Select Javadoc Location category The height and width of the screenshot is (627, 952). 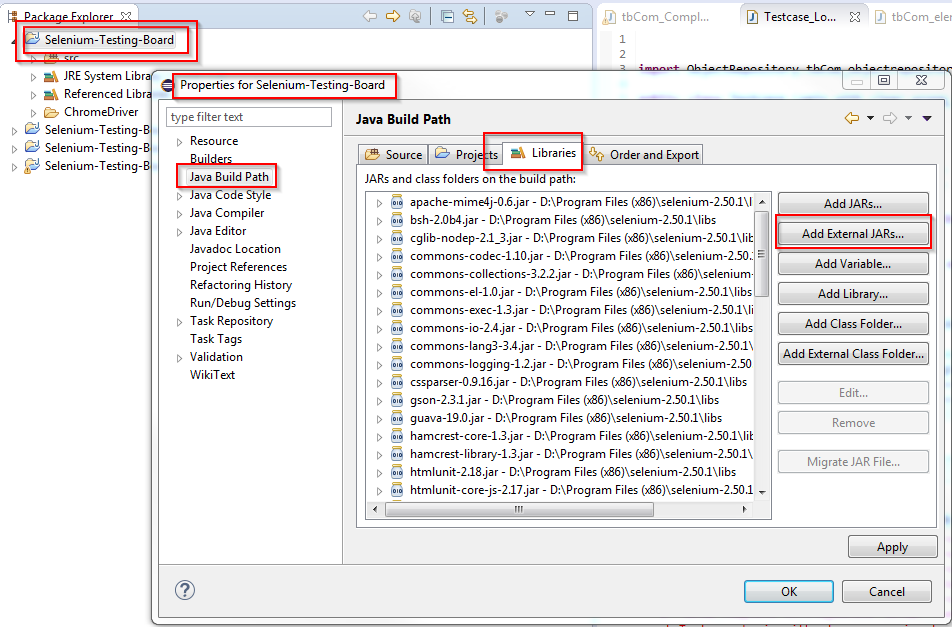coord(235,249)
